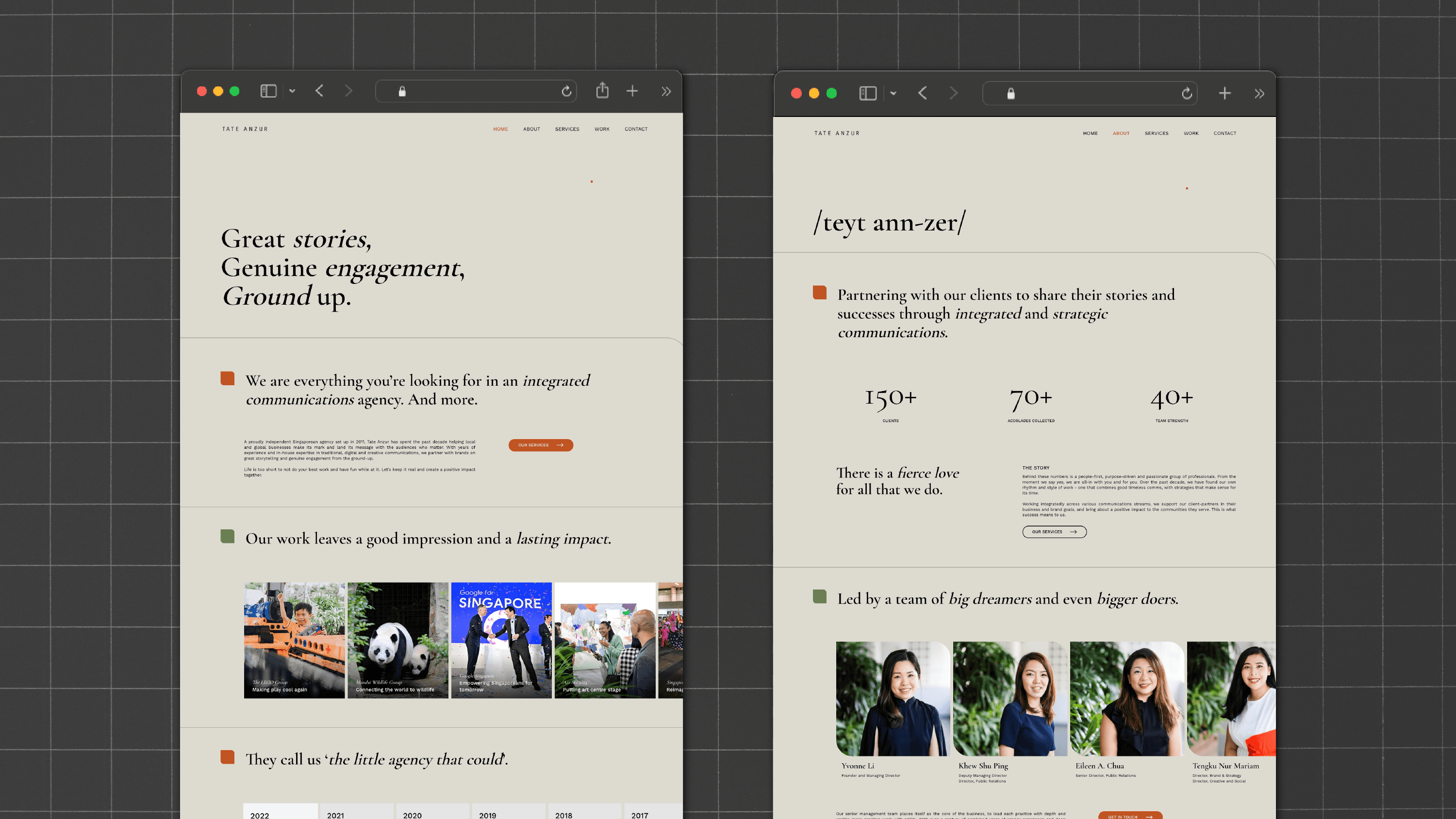Show more toolbar items in right browser window
1456x819 pixels.
click(x=1259, y=94)
